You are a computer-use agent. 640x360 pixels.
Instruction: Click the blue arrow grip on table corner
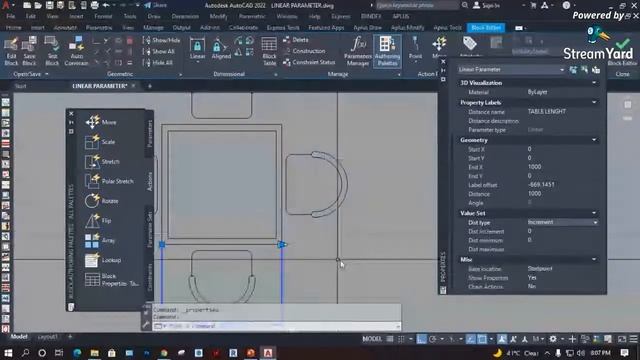pos(282,244)
